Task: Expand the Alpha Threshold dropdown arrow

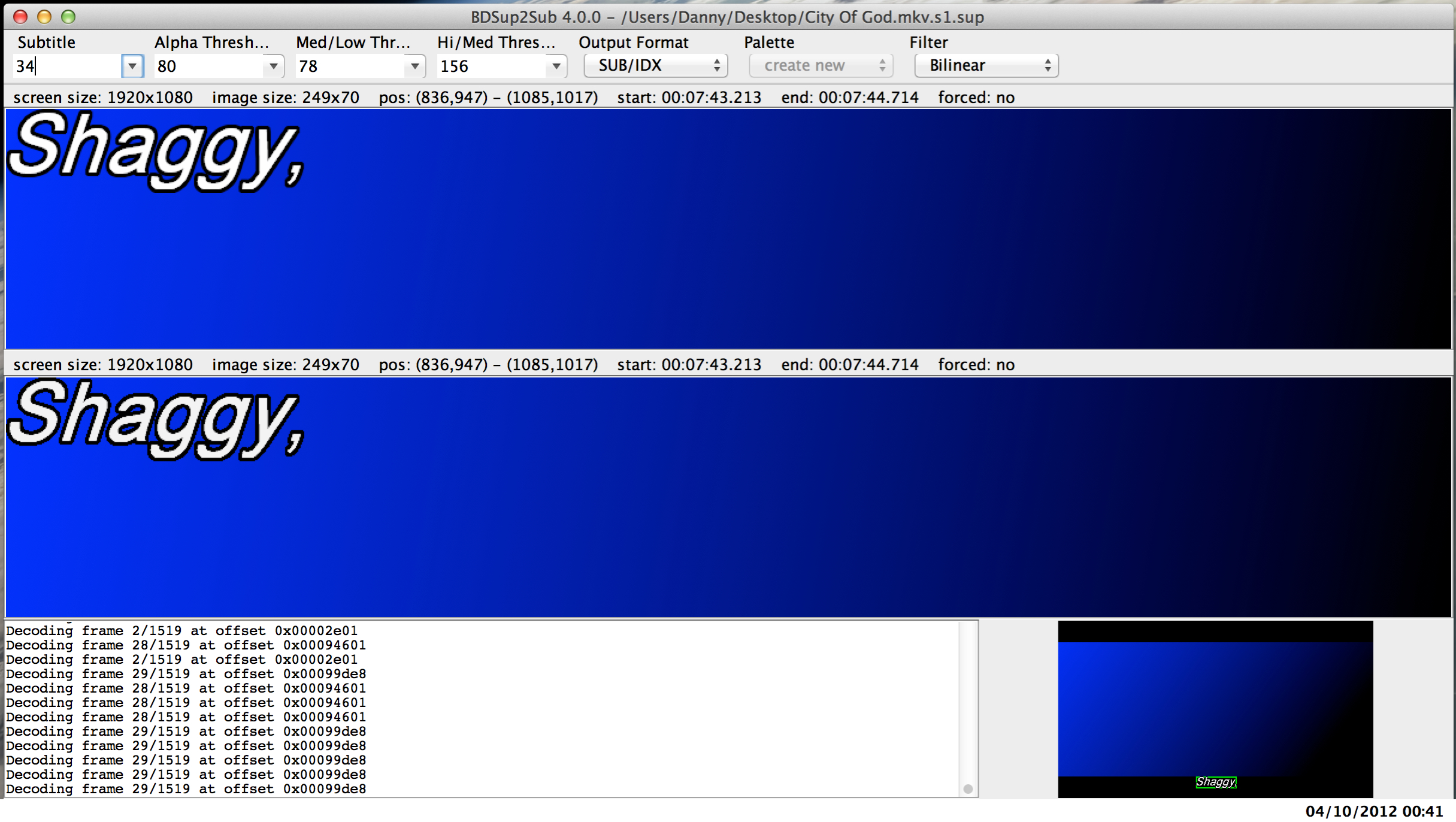Action: (x=274, y=66)
